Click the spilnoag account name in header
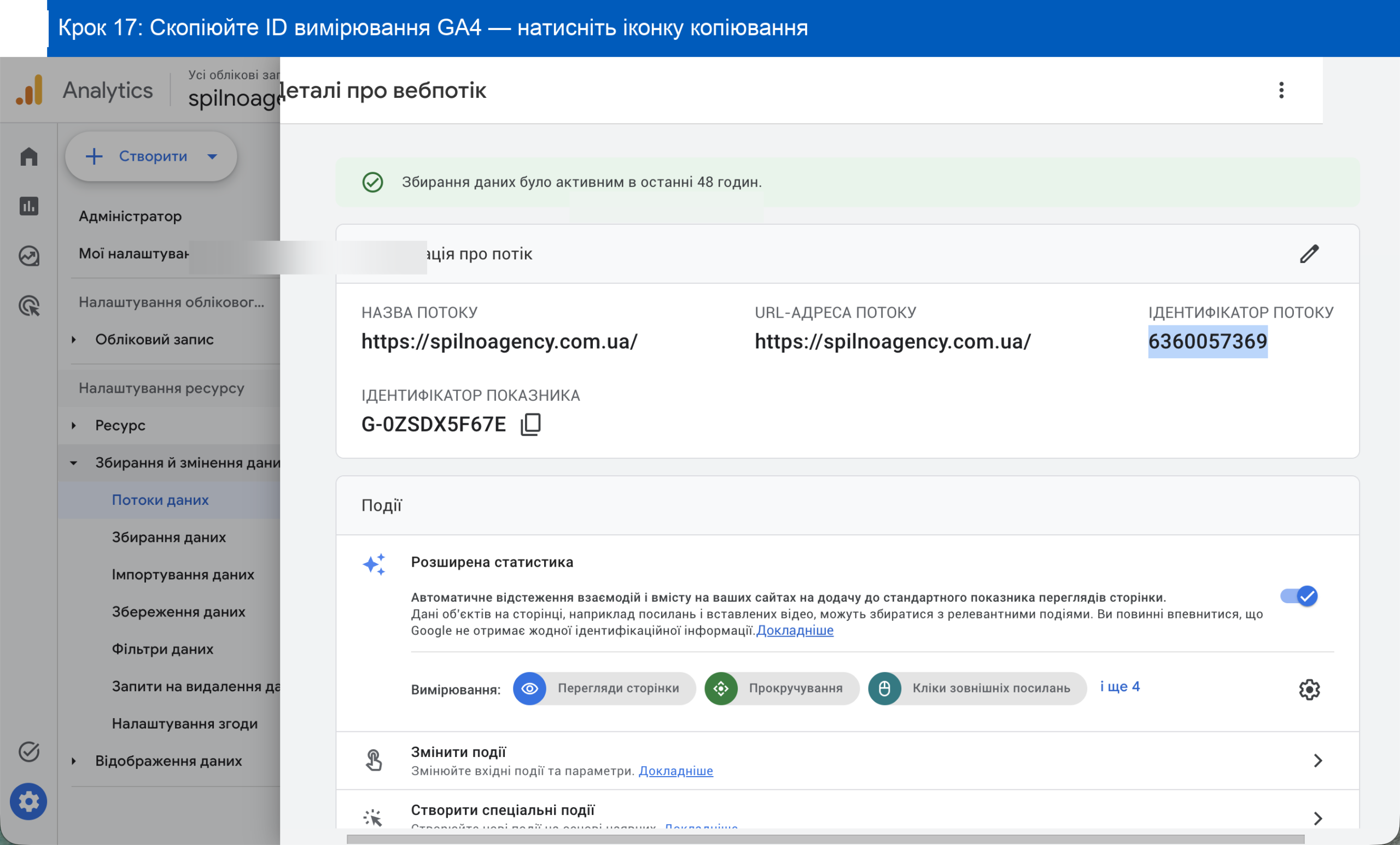Screen dimensions: 1400x845 [234, 98]
